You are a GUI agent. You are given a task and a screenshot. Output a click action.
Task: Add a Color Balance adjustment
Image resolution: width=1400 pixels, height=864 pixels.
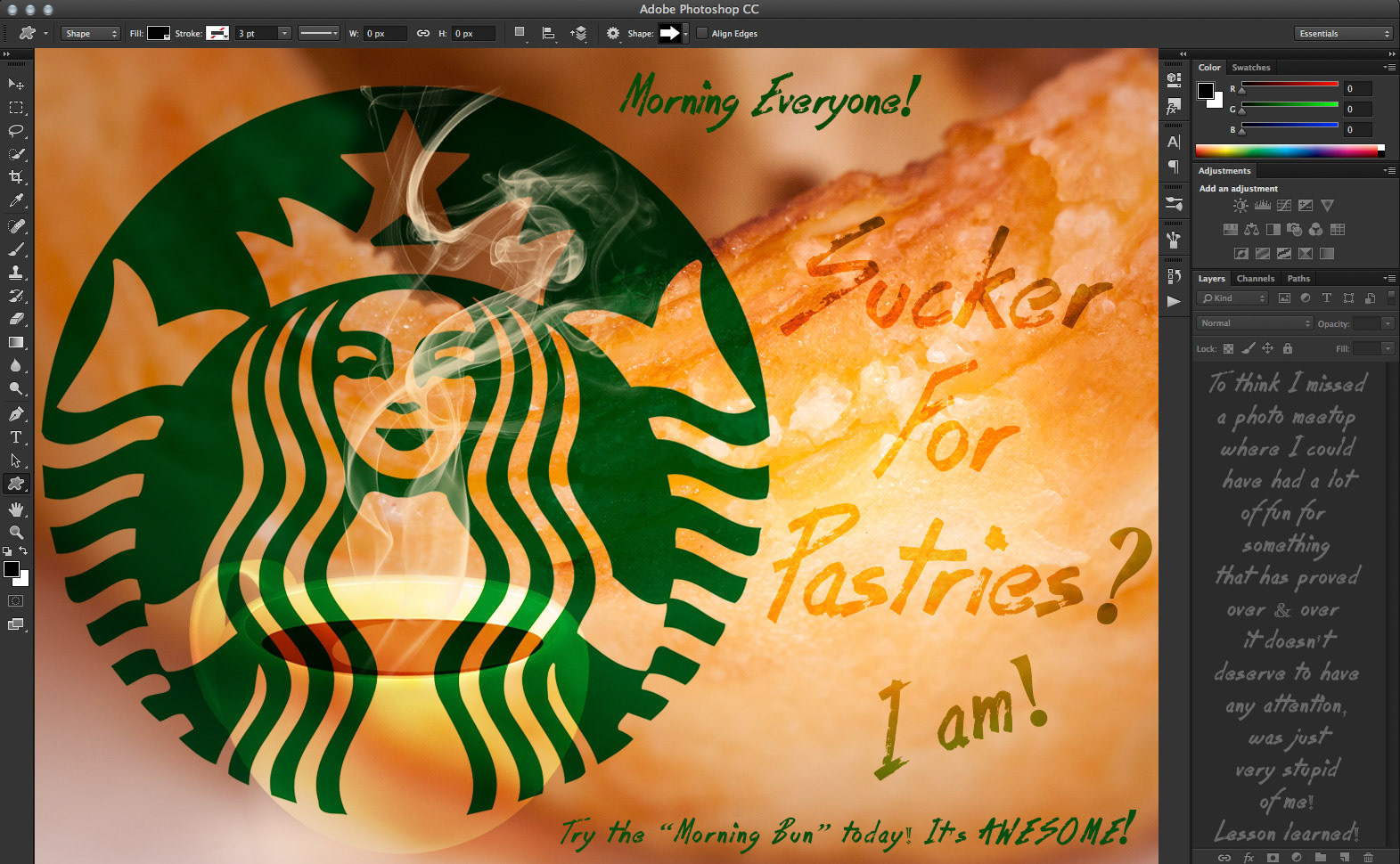click(x=1251, y=230)
